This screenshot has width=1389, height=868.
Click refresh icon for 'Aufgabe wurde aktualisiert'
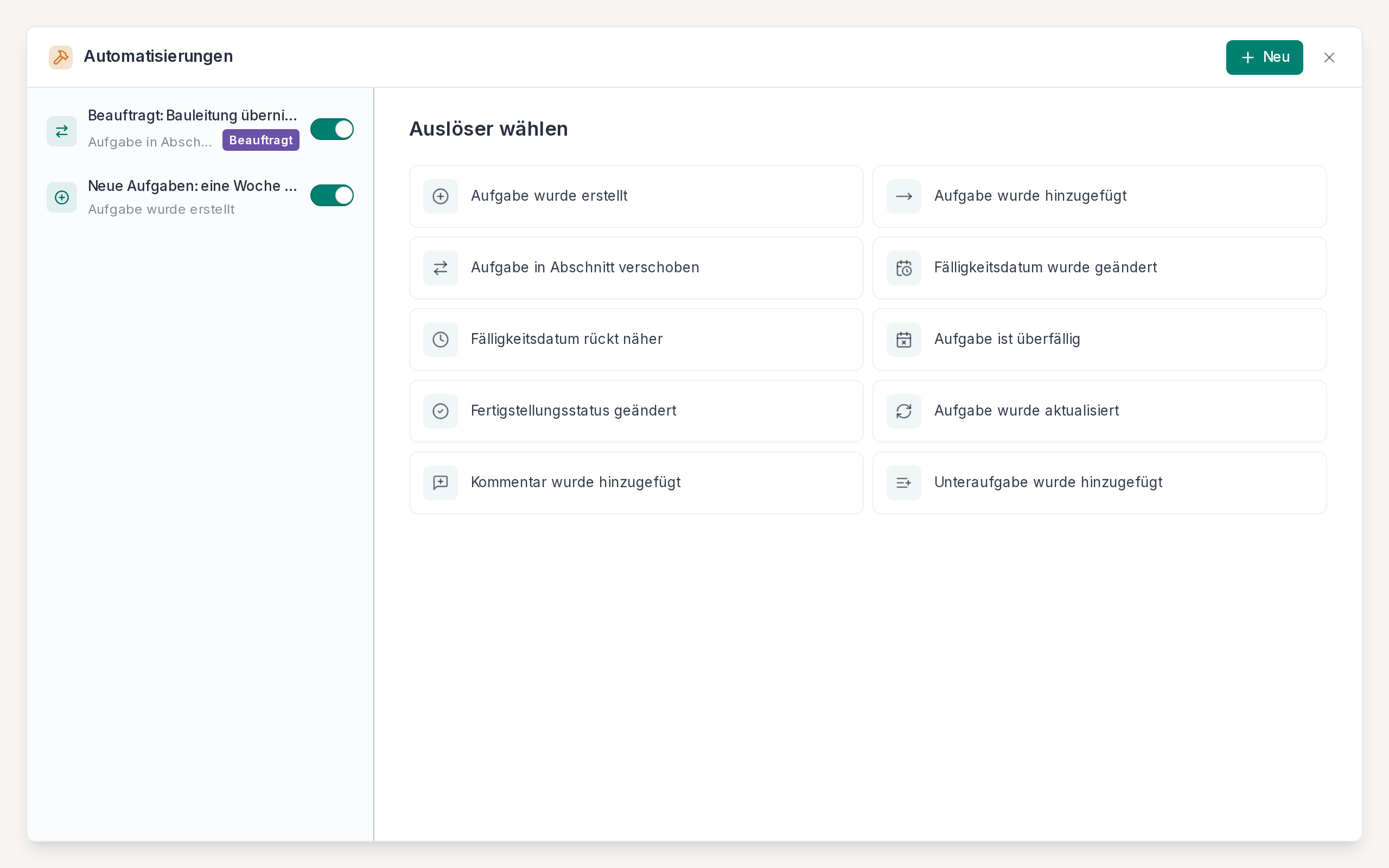point(903,411)
